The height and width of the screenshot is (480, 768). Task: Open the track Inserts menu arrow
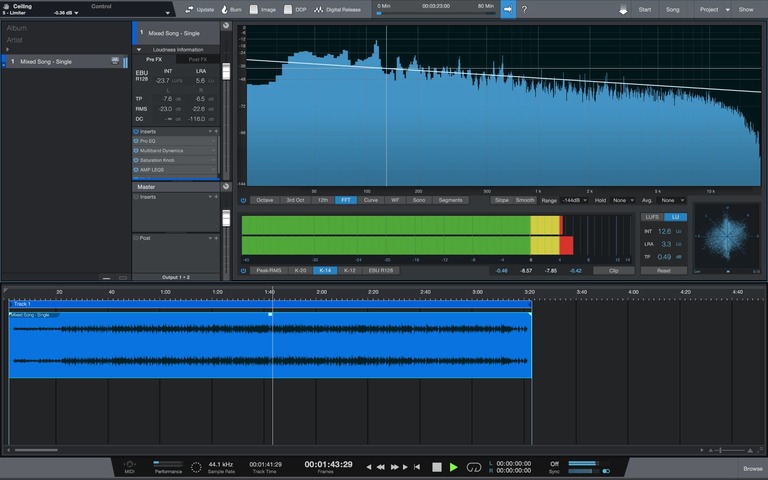[x=210, y=131]
